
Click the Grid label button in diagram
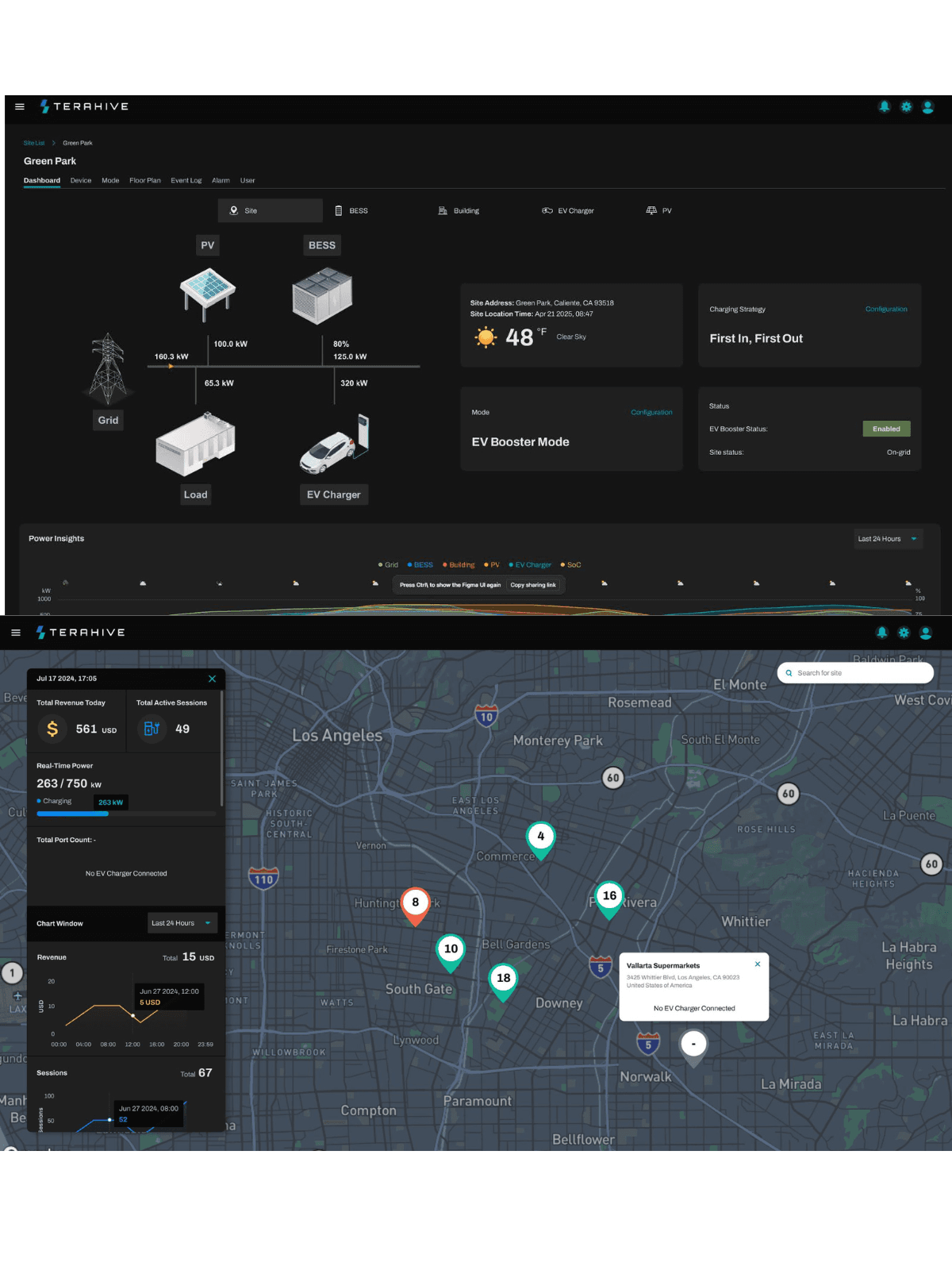[108, 420]
